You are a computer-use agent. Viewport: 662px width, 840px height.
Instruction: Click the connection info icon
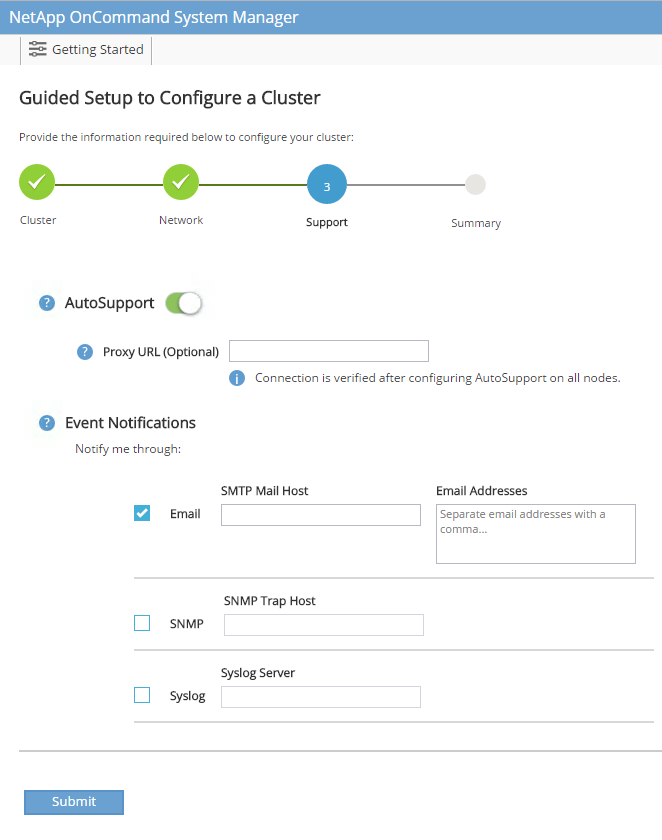click(237, 378)
